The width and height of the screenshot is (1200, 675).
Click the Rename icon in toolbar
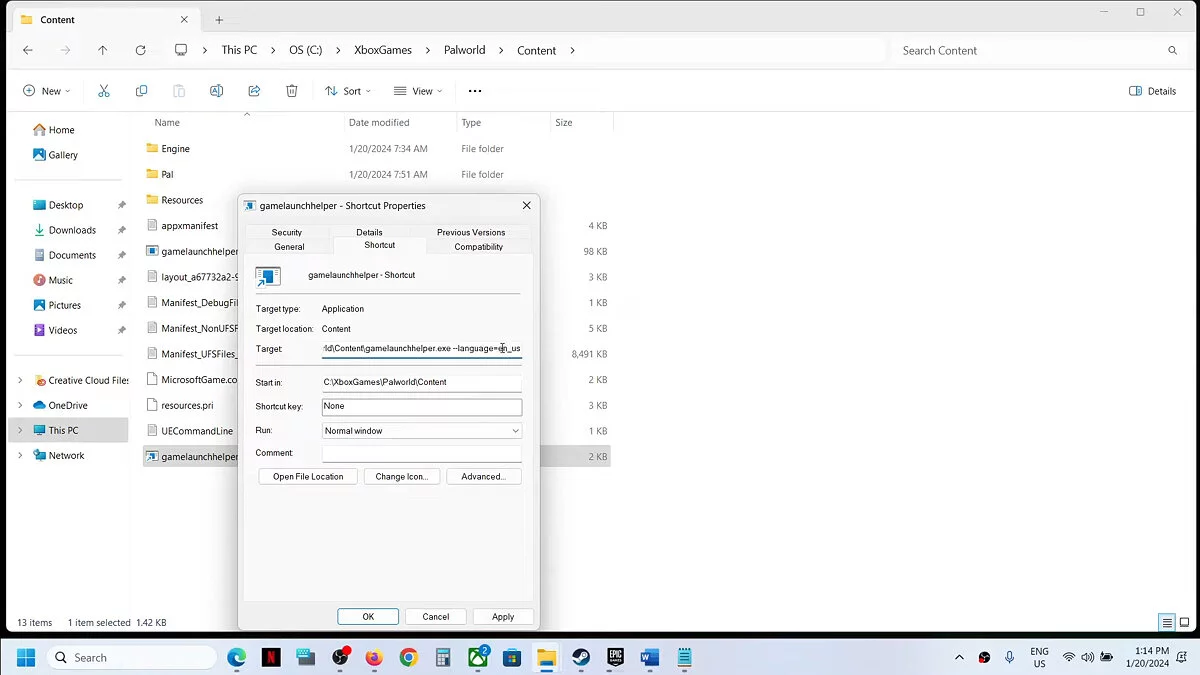pyautogui.click(x=216, y=91)
